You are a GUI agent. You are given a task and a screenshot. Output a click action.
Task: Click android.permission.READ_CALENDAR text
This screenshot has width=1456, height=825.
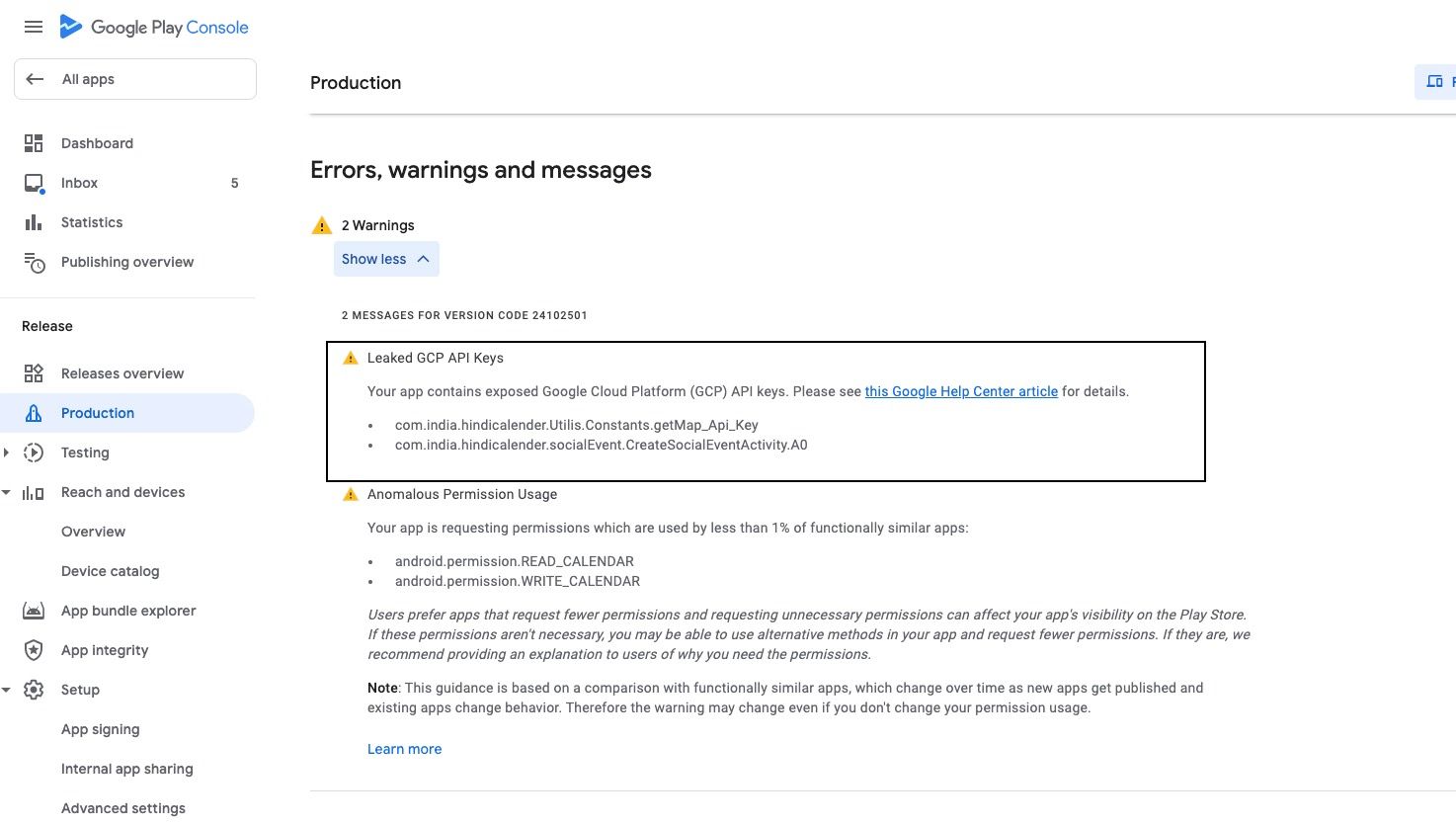(x=514, y=561)
